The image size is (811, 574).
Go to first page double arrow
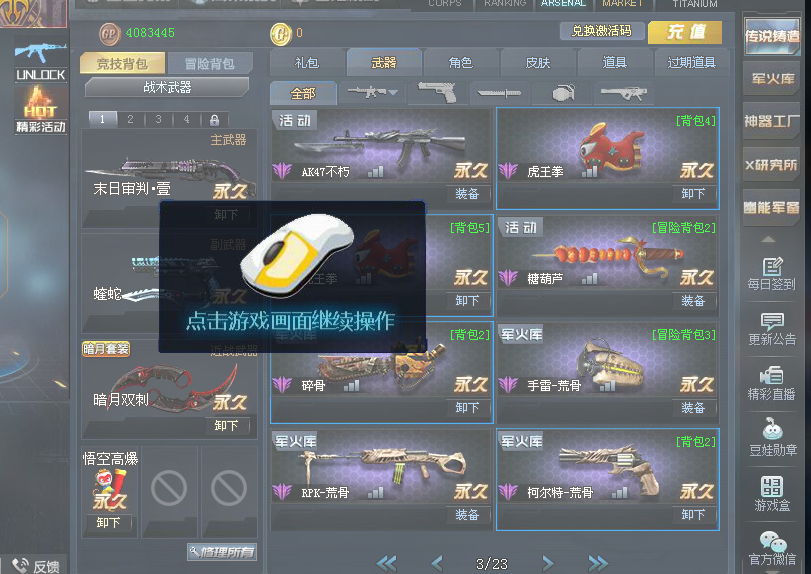[387, 563]
